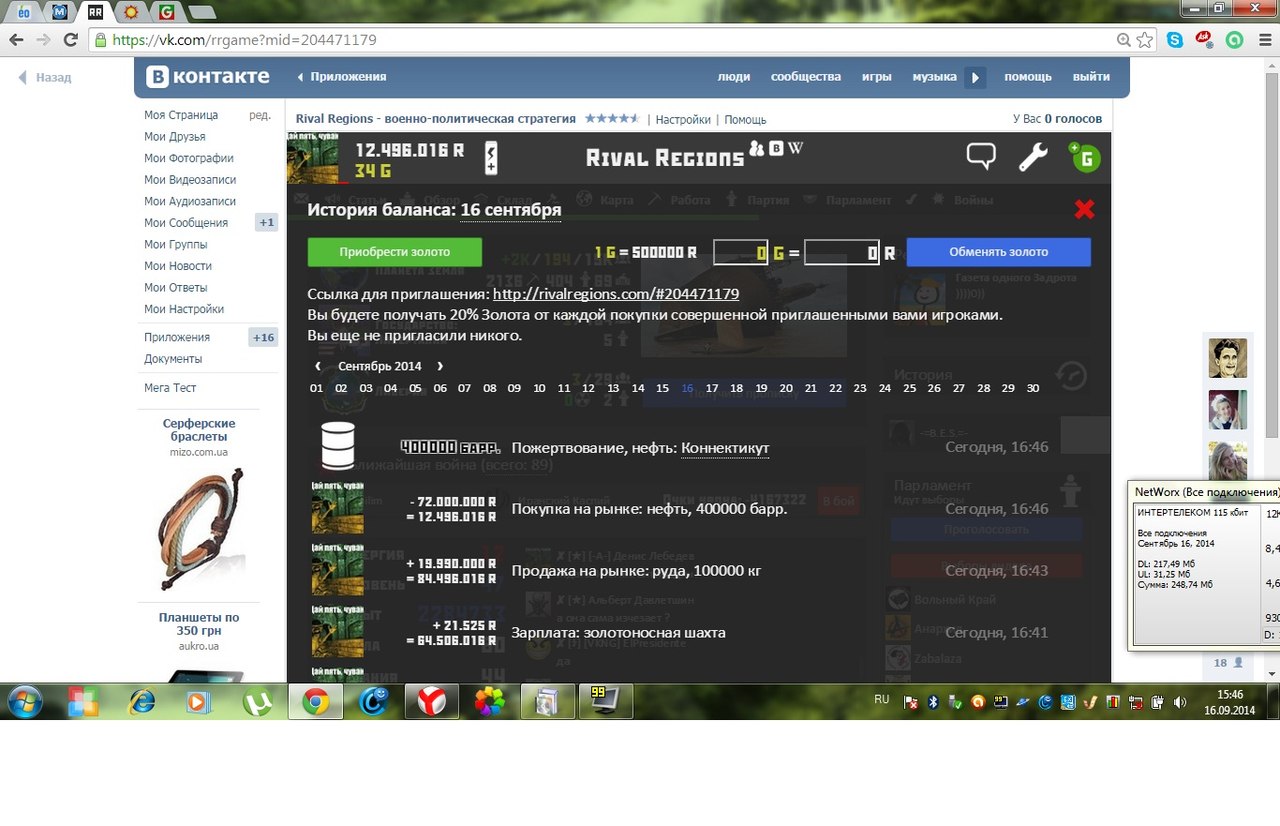Open сообщества in VK top navigation
The height and width of the screenshot is (826, 1280).
click(x=806, y=77)
